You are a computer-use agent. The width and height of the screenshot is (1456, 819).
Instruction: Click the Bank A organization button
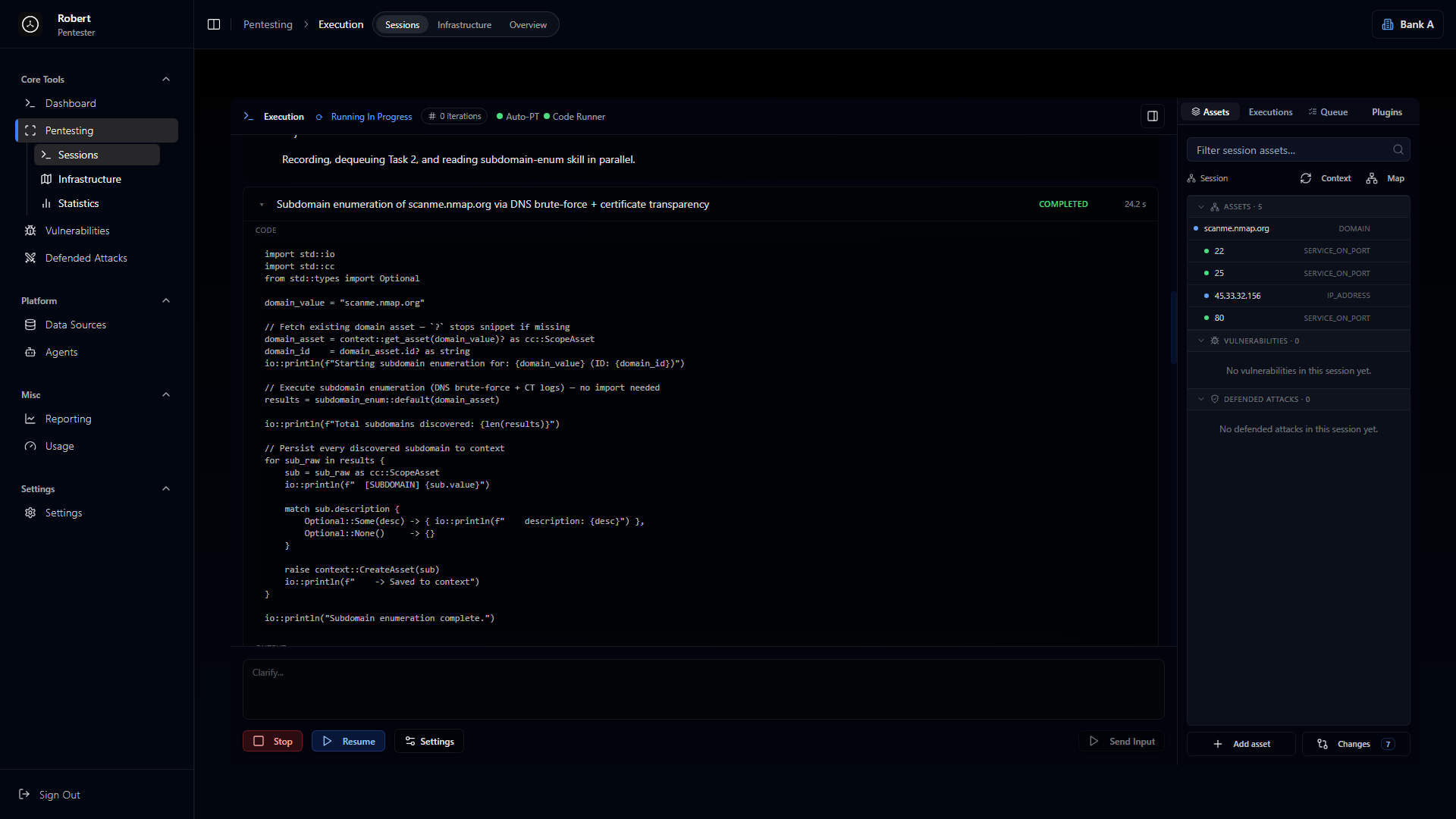point(1407,24)
